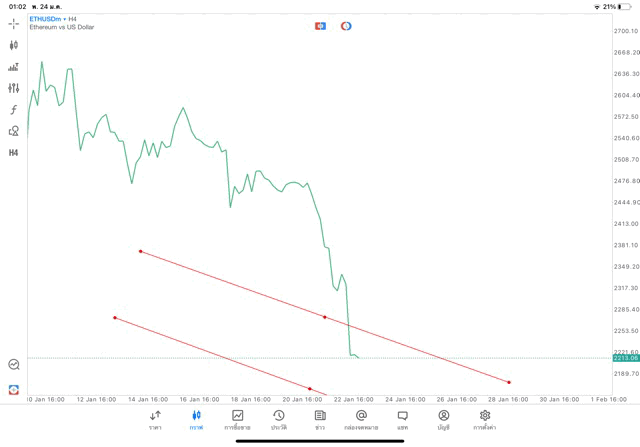
Task: Open the function indicator (f) icon
Action: 14,109
